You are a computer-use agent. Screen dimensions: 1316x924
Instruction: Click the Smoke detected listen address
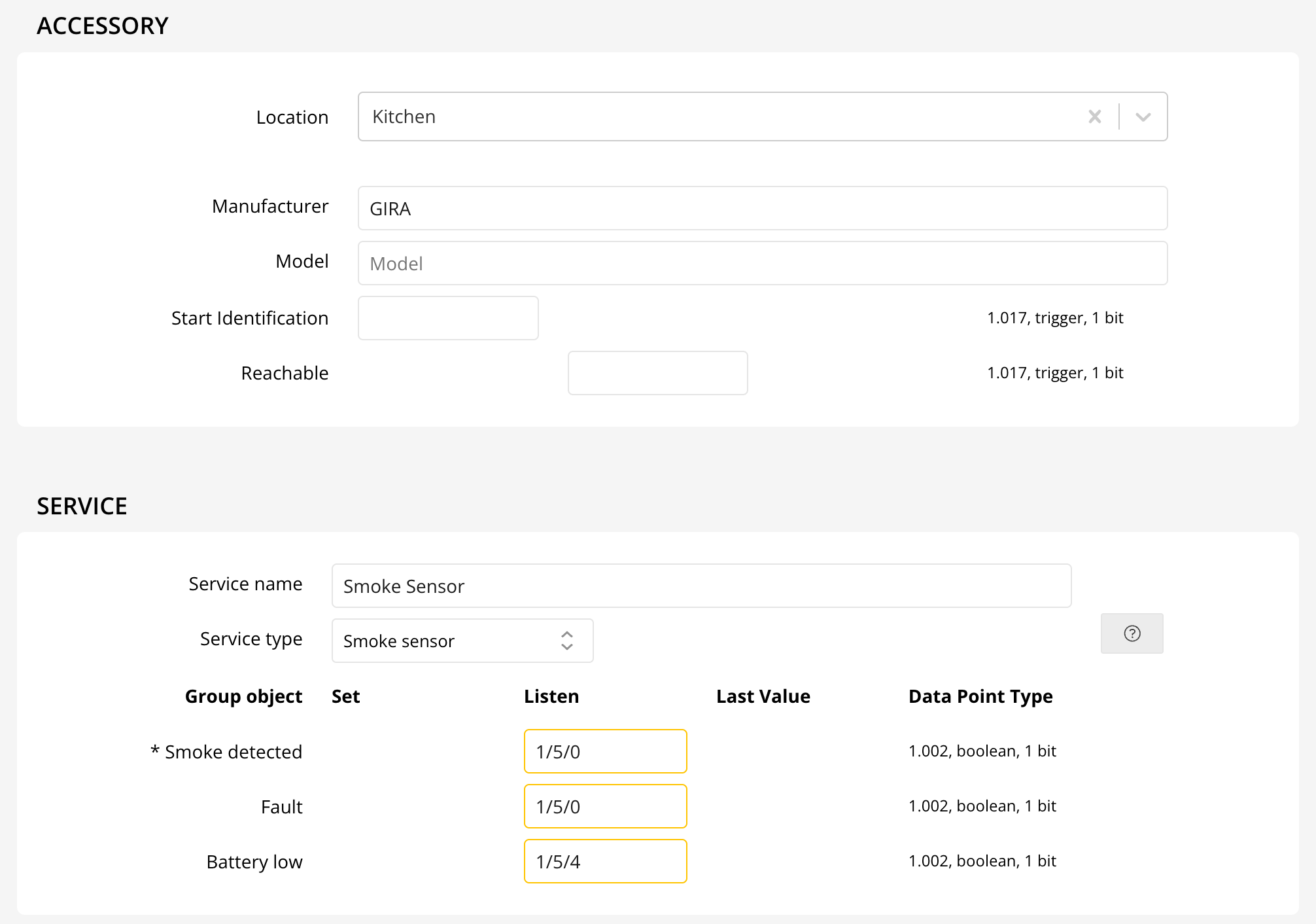(605, 752)
